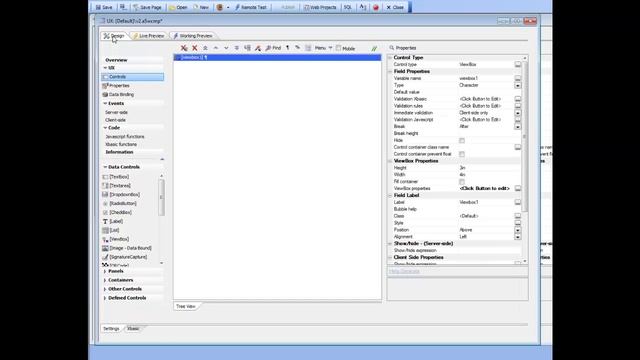
Task: Click the Find binoculars button
Action: 273,48
